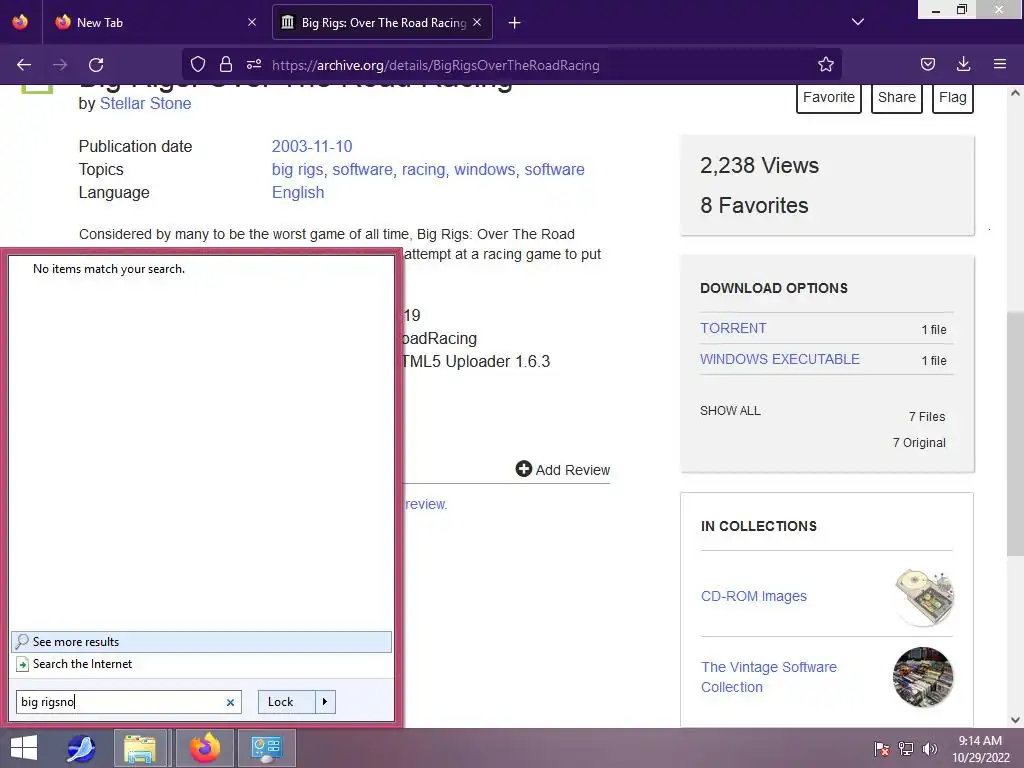This screenshot has height=768, width=1024.
Task: Click See more results in the Start menu
Action: coord(201,642)
